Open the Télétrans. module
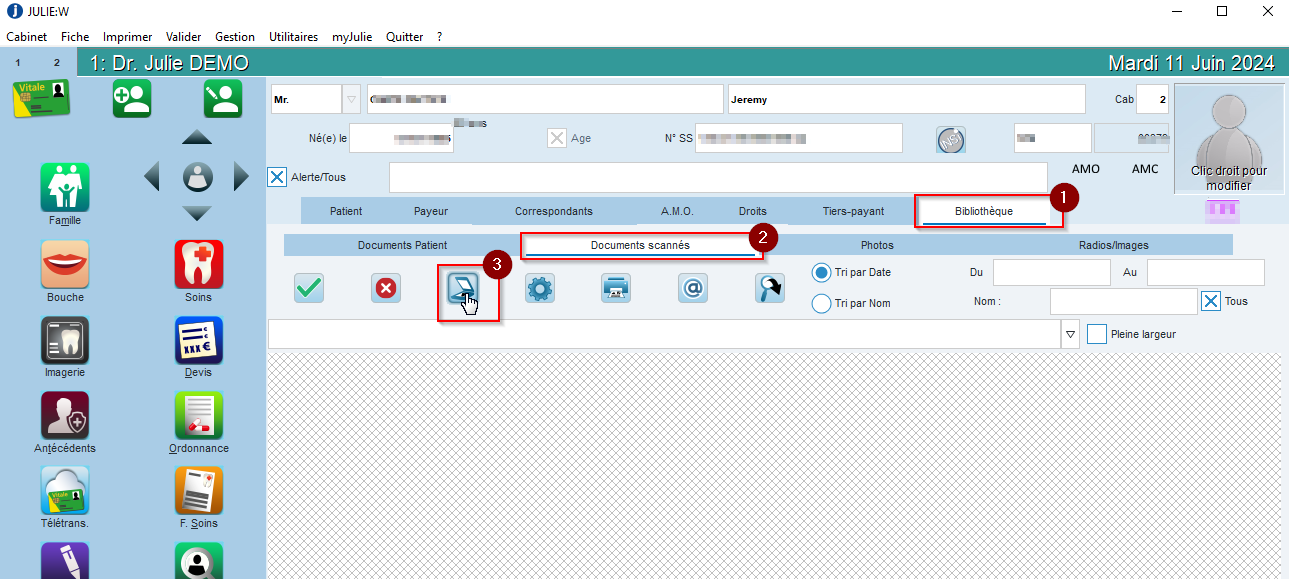The width and height of the screenshot is (1289, 579). pos(65,491)
